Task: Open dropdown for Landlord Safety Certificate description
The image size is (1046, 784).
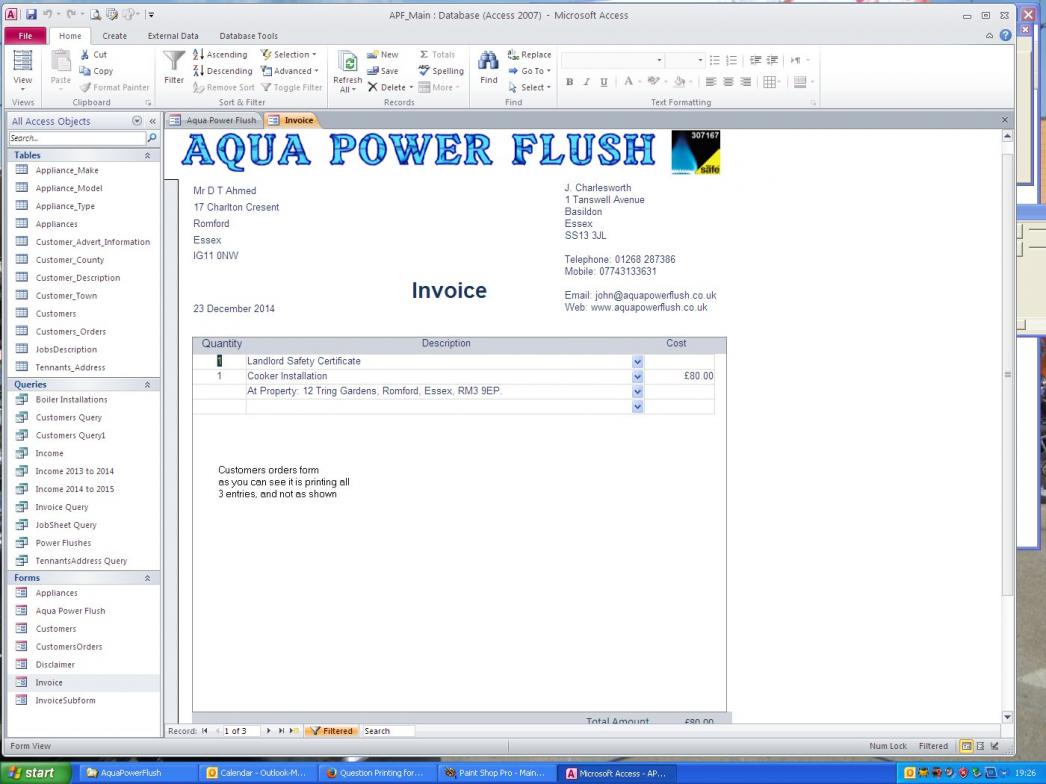Action: (638, 361)
